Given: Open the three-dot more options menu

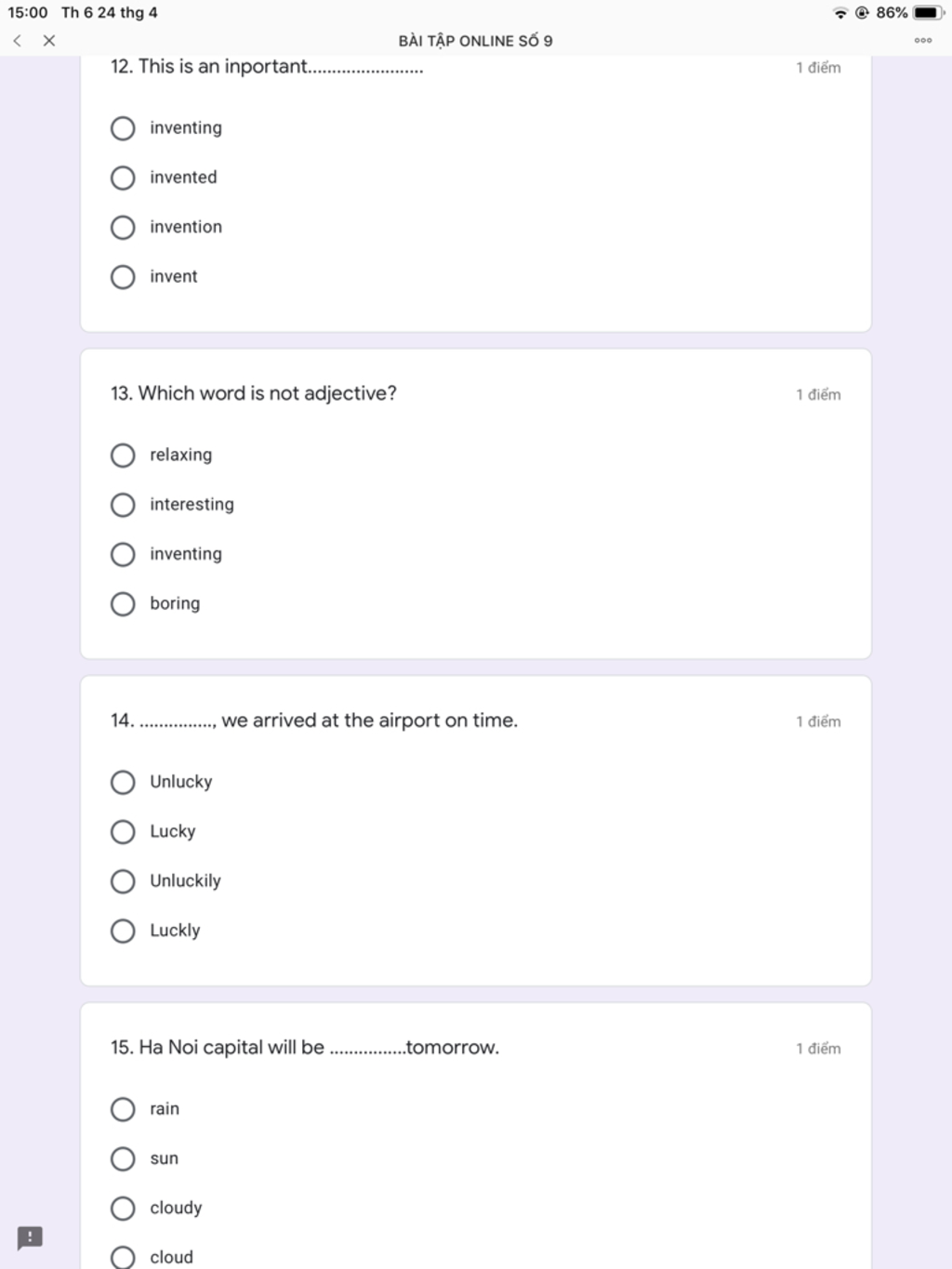Looking at the screenshot, I should [922, 41].
